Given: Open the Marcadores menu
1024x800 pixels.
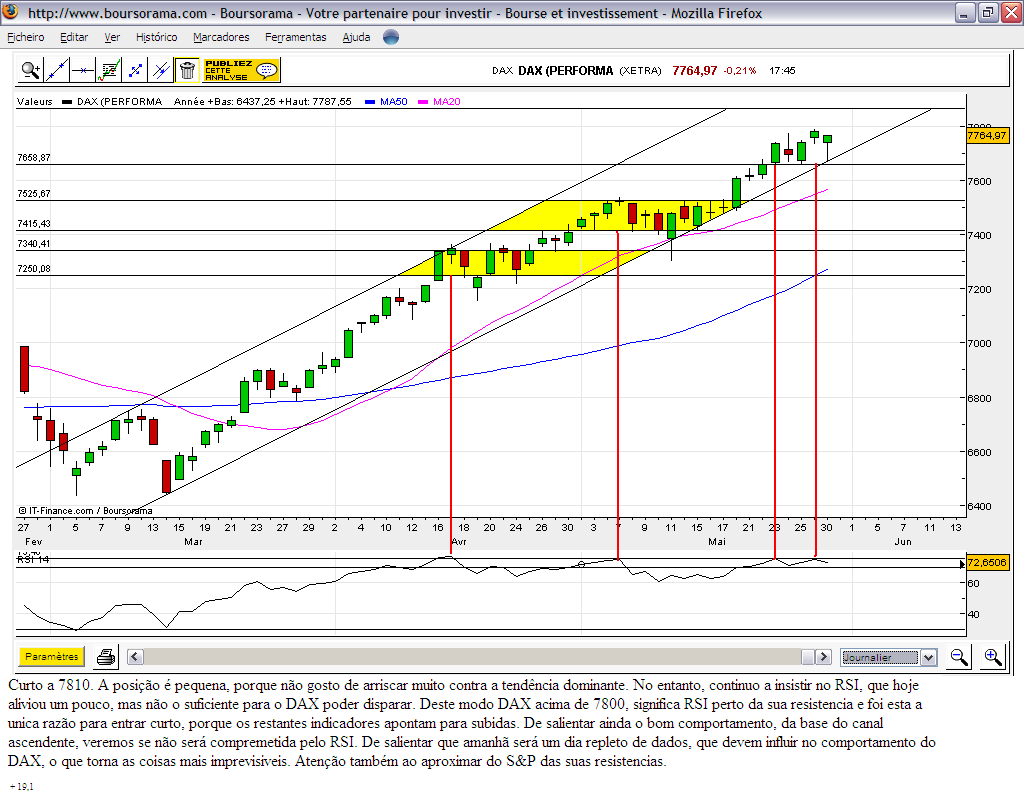Looking at the screenshot, I should click(x=221, y=37).
